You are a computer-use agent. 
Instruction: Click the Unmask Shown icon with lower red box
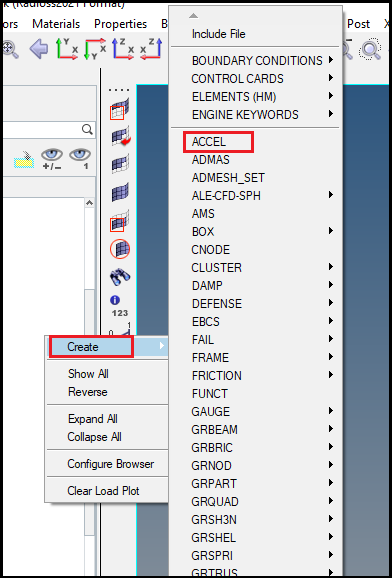(120, 220)
